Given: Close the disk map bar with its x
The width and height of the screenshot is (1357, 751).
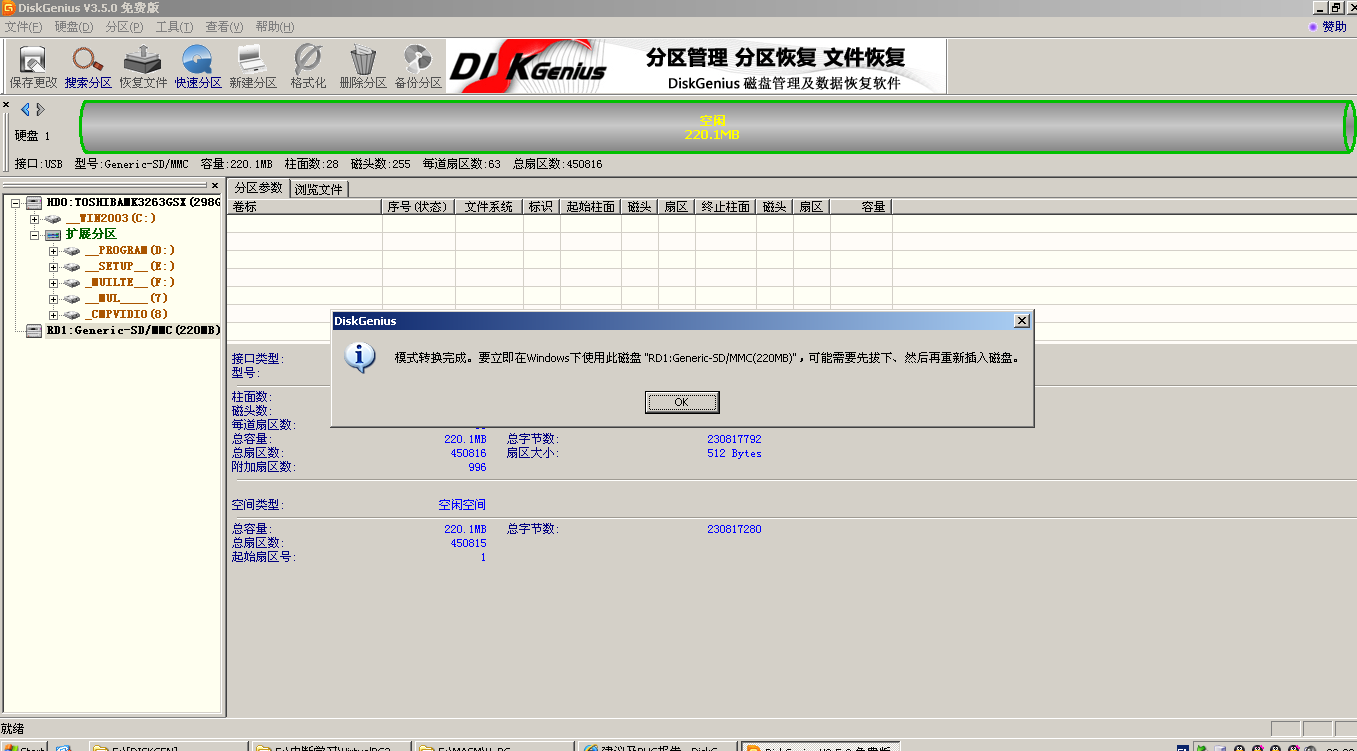Looking at the screenshot, I should [x=6, y=105].
